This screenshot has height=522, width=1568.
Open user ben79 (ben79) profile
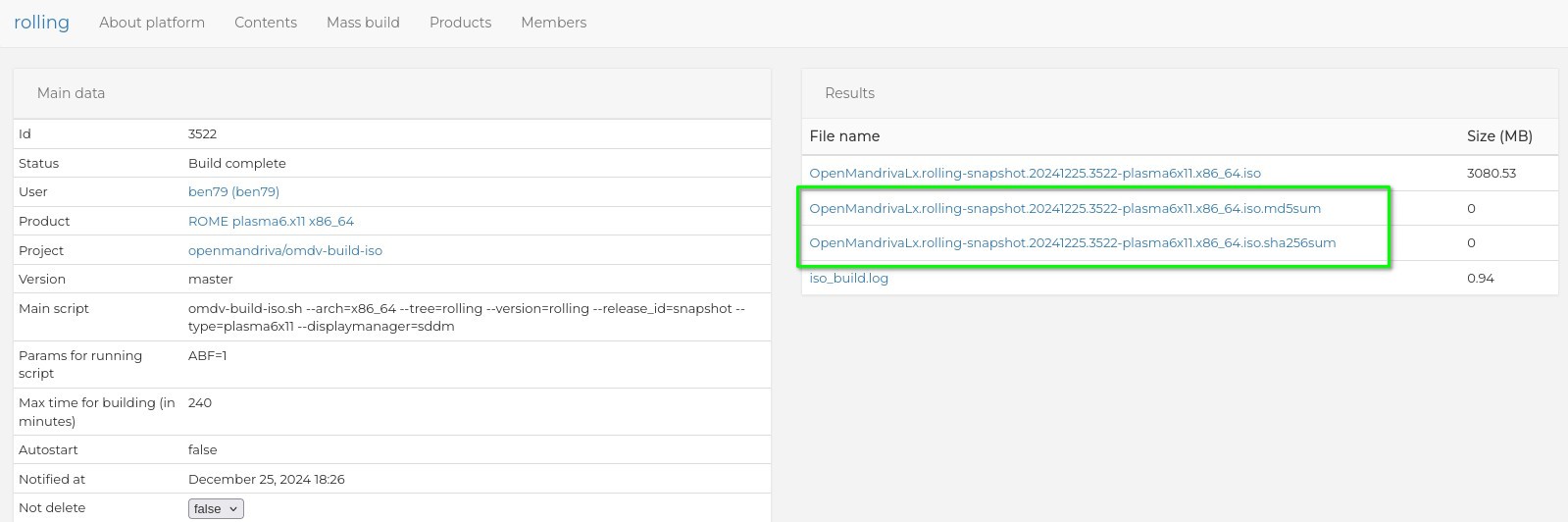pyautogui.click(x=233, y=192)
